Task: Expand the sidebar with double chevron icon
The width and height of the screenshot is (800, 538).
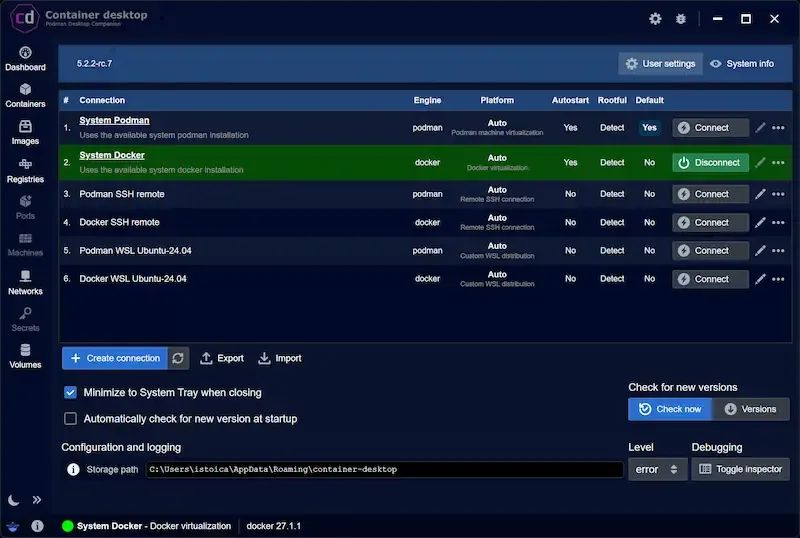Action: pos(37,500)
